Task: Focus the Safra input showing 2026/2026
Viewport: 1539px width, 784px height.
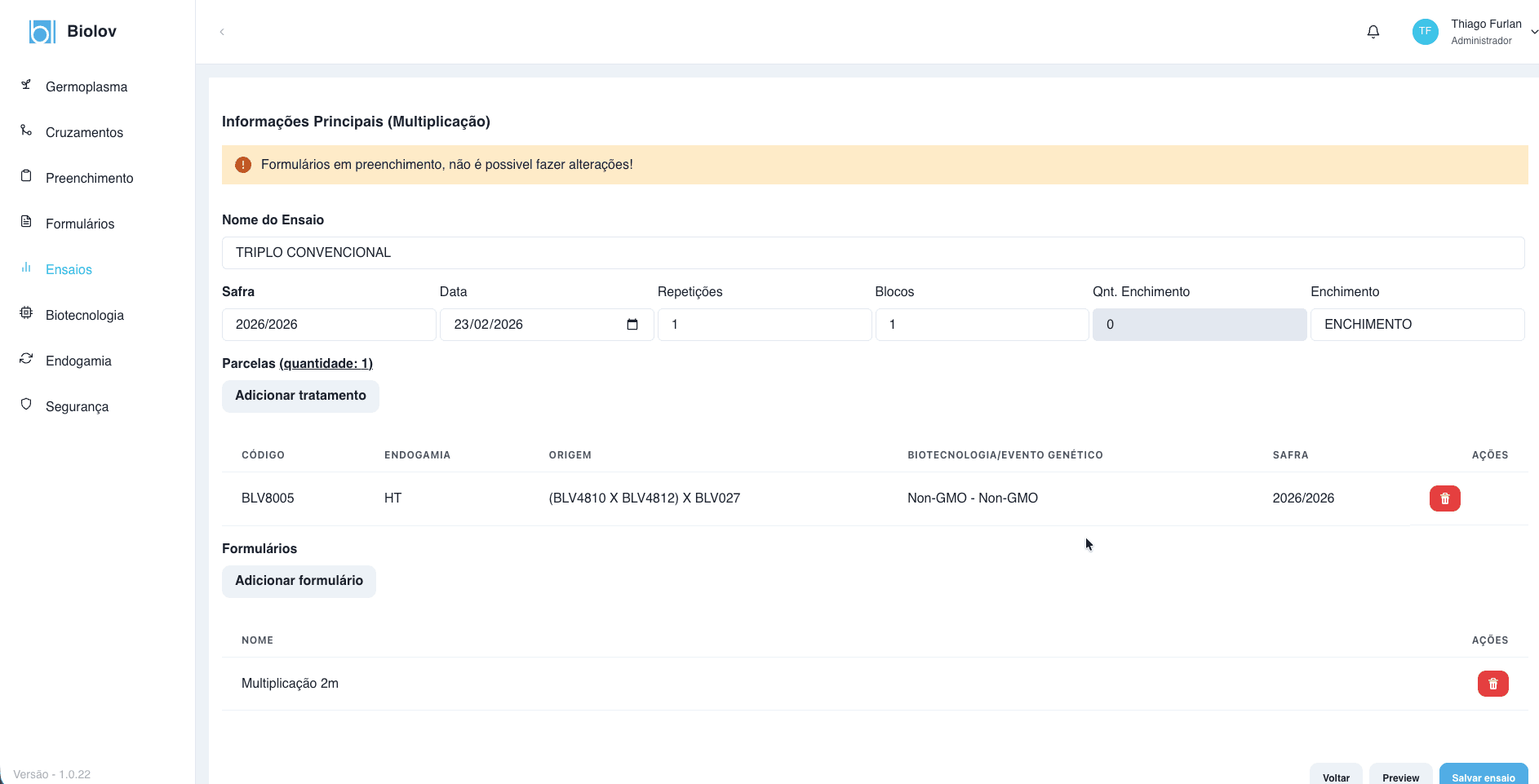Action: pos(329,325)
